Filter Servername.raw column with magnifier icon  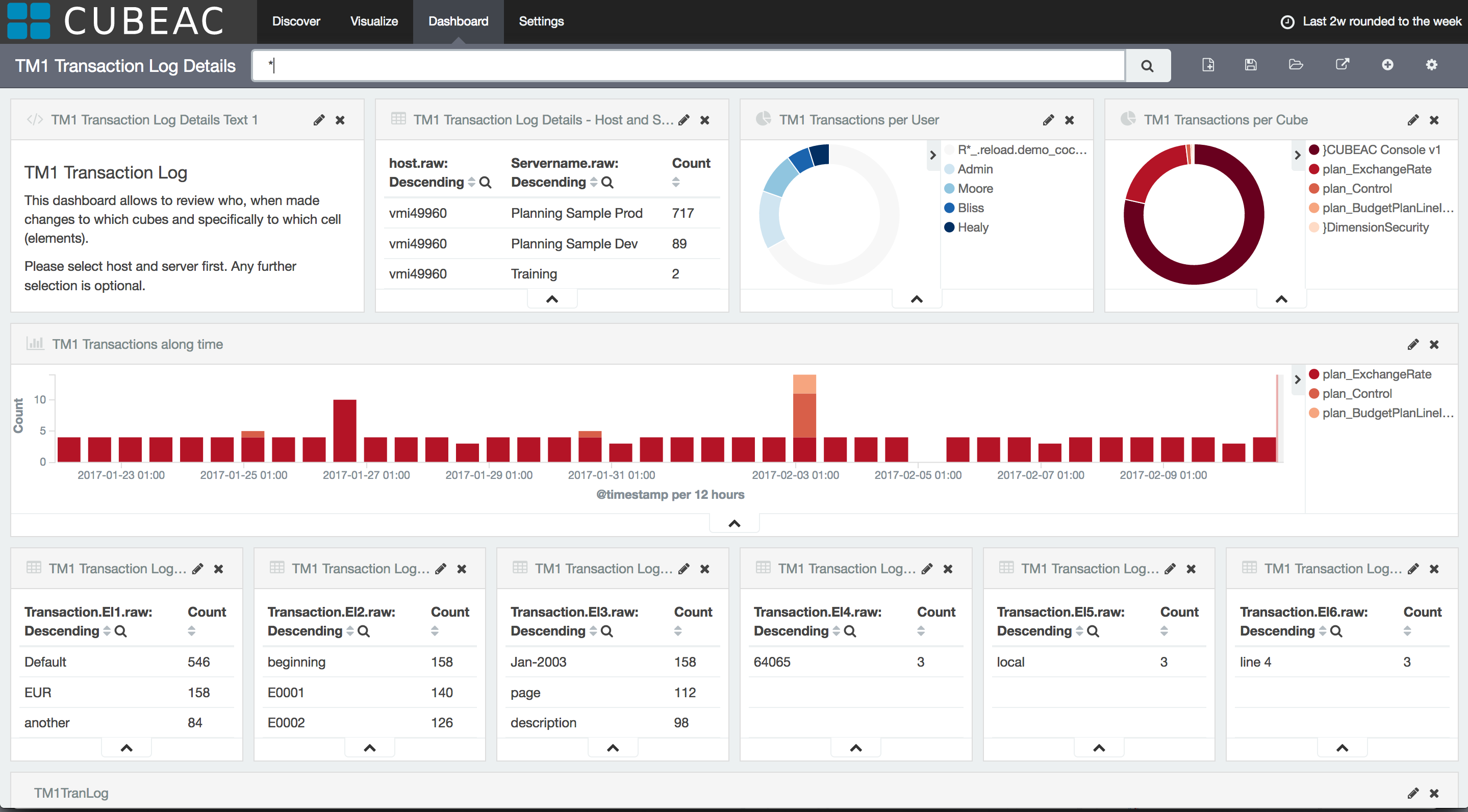(608, 183)
